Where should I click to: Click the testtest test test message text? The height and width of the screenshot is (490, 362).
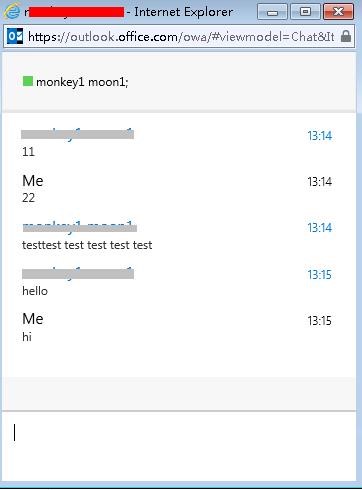[87, 245]
